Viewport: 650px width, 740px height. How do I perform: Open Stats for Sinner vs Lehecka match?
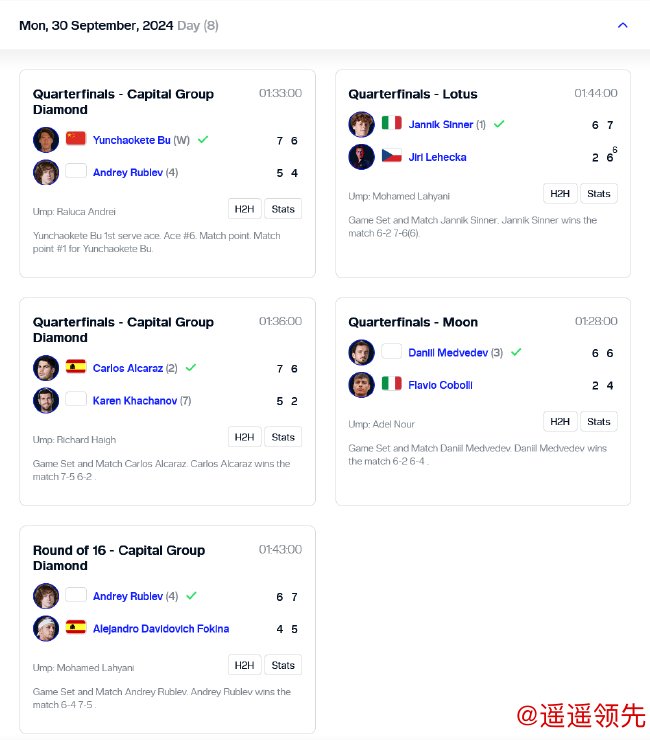[599, 194]
